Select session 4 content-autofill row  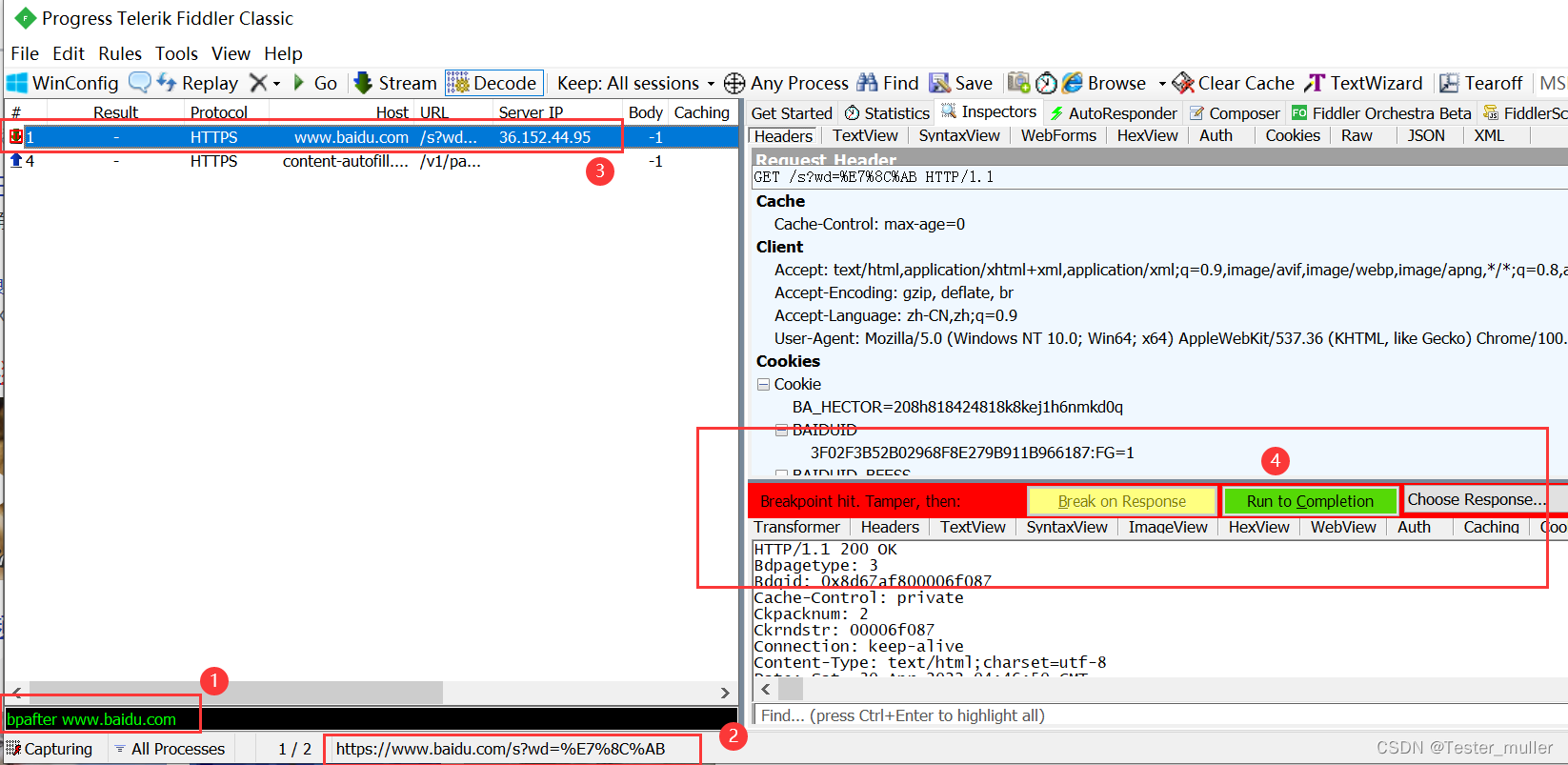tap(372, 161)
